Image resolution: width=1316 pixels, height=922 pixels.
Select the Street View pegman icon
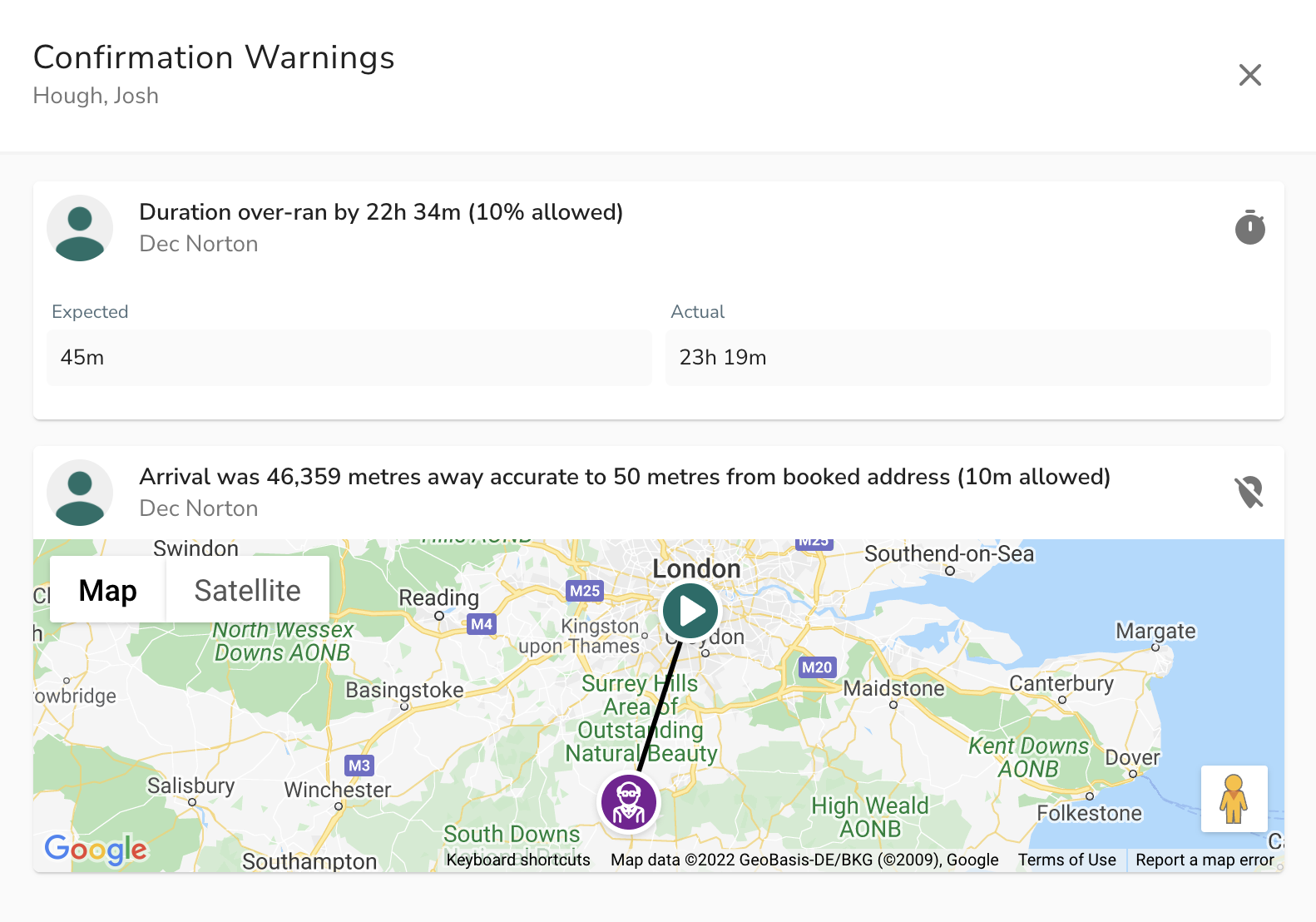(1234, 799)
